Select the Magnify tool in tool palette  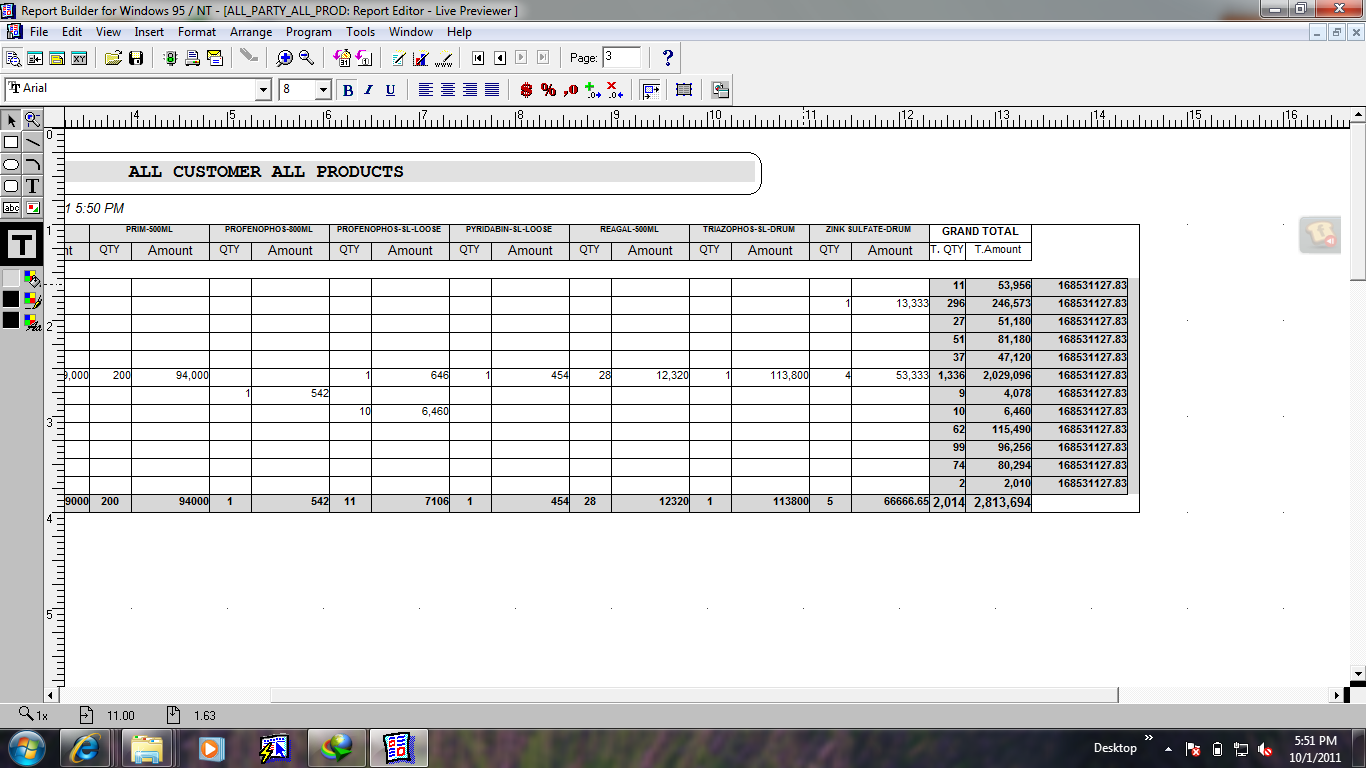(33, 120)
